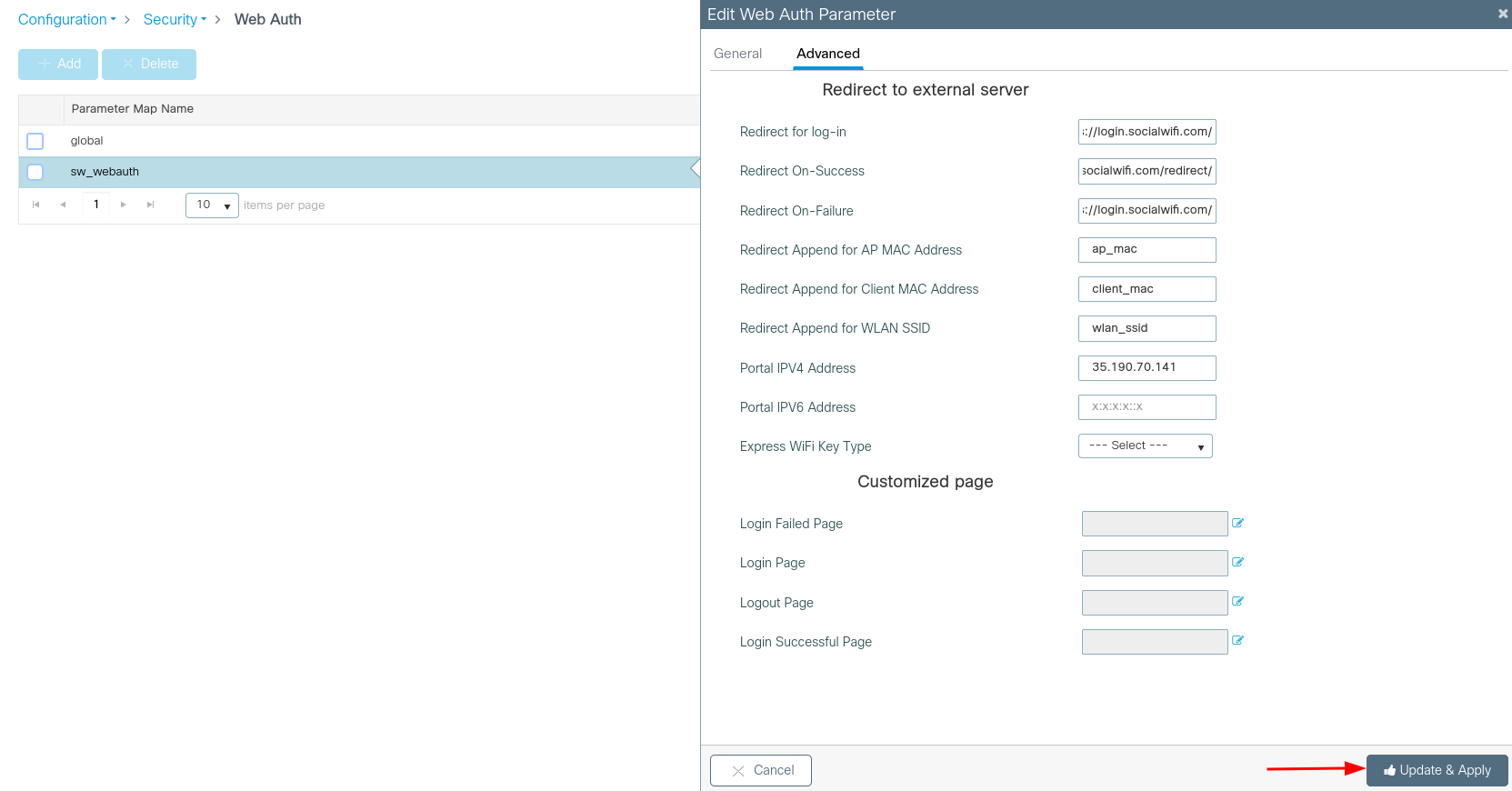Click the Cancel button
Screen dimensions: 1512x791
tap(761, 770)
